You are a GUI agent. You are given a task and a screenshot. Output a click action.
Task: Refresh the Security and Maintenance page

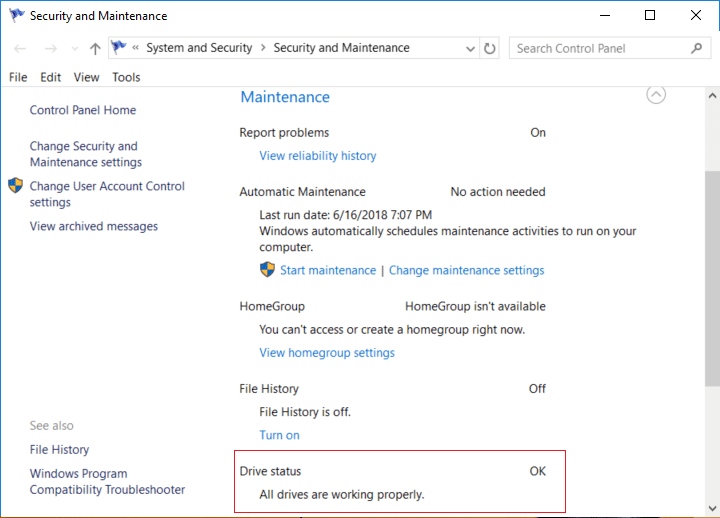point(489,48)
